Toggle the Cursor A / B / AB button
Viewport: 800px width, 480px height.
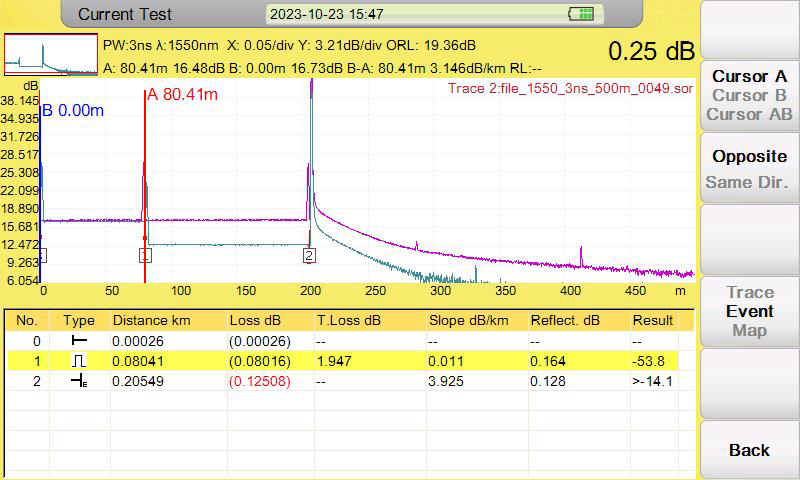748,95
